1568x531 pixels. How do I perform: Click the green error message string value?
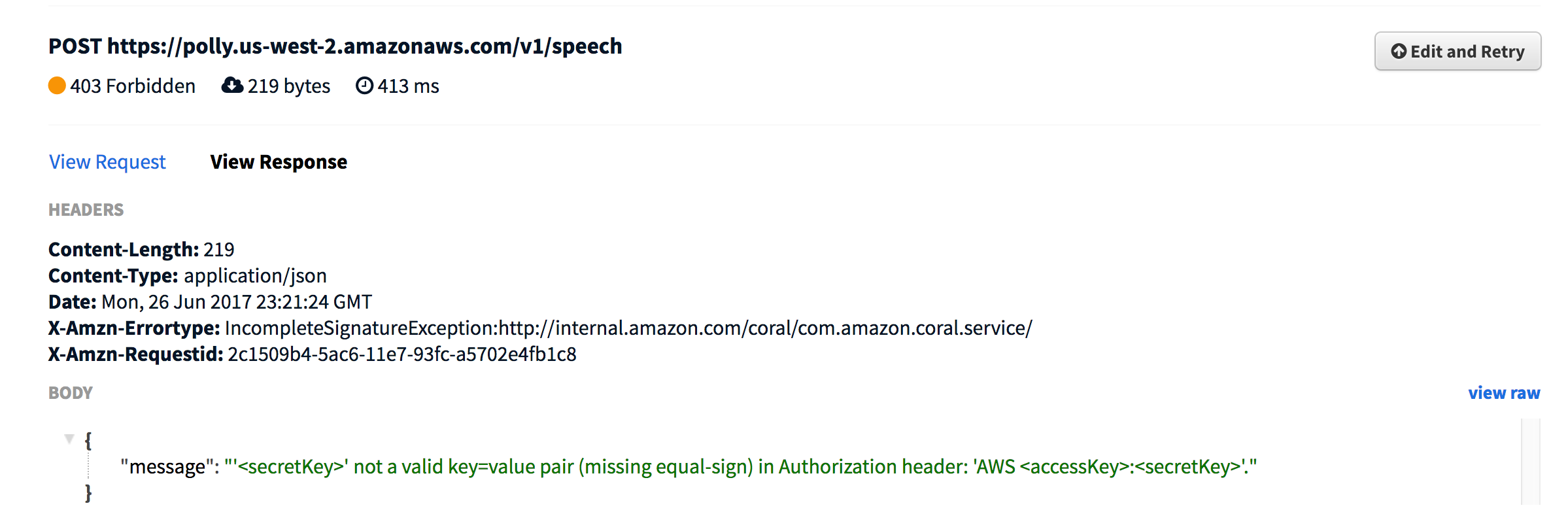pyautogui.click(x=741, y=466)
